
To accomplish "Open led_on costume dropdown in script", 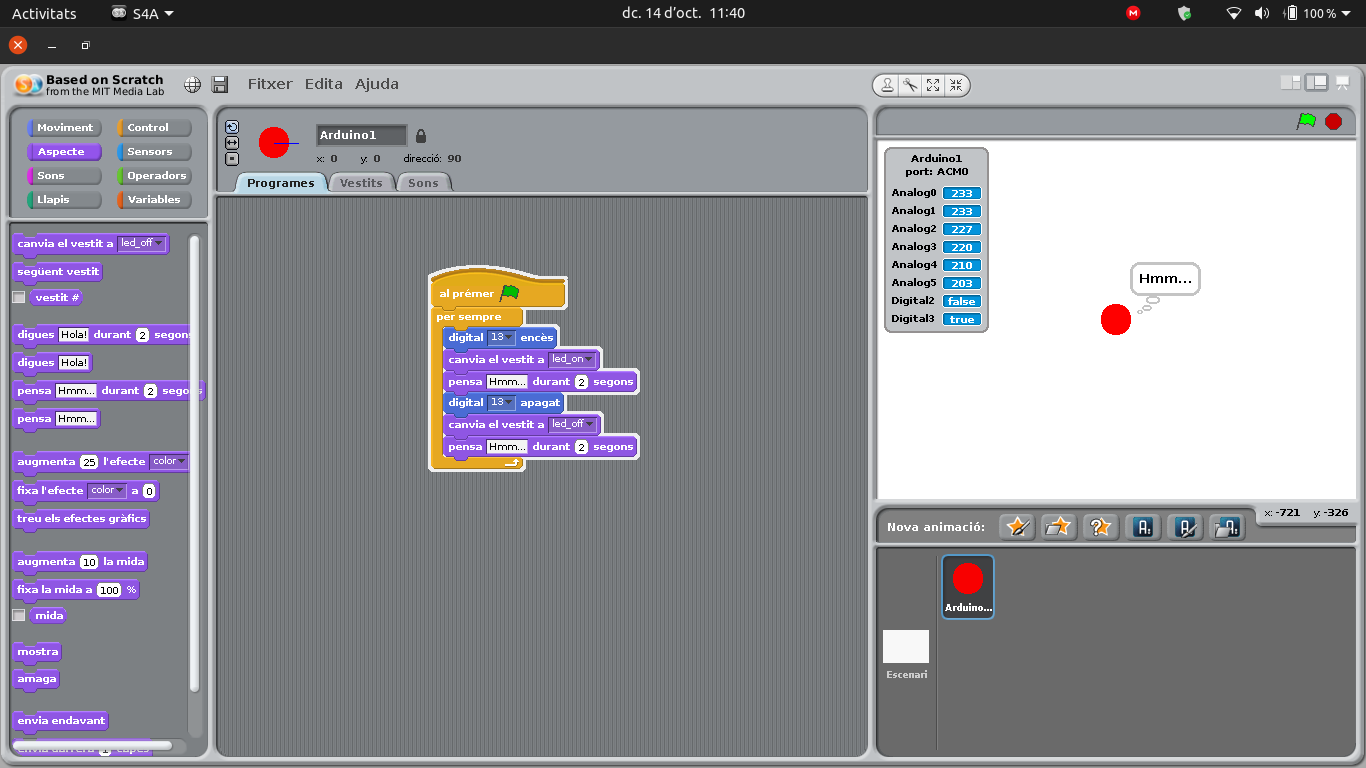I will pos(573,359).
